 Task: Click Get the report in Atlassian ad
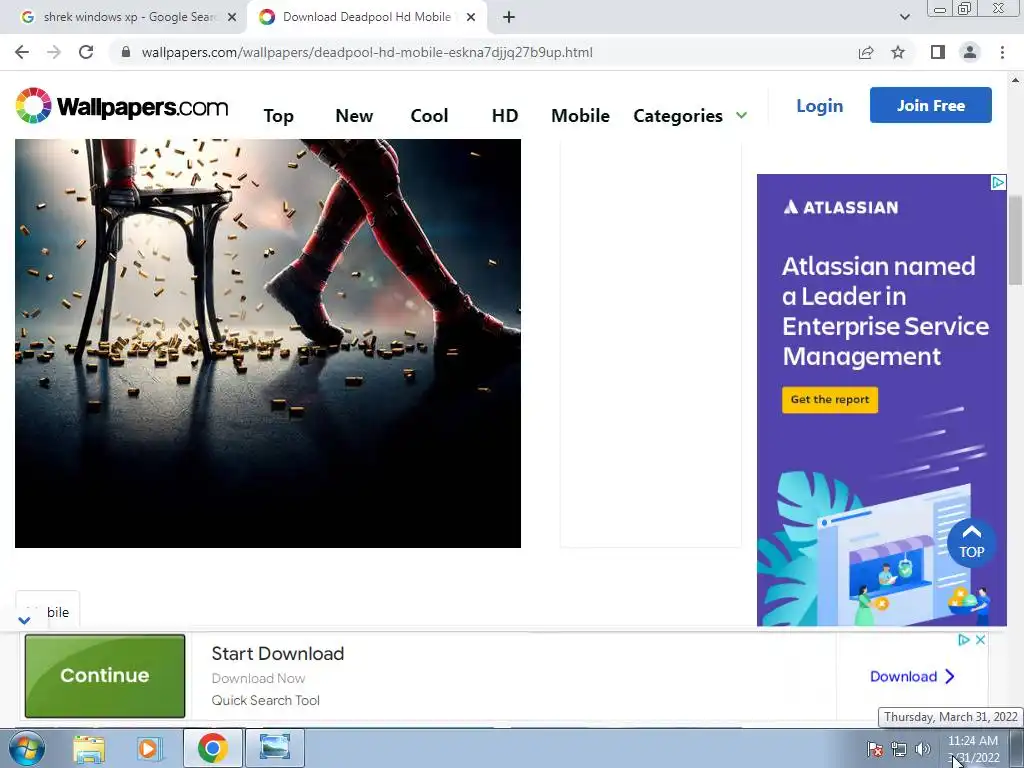(830, 400)
